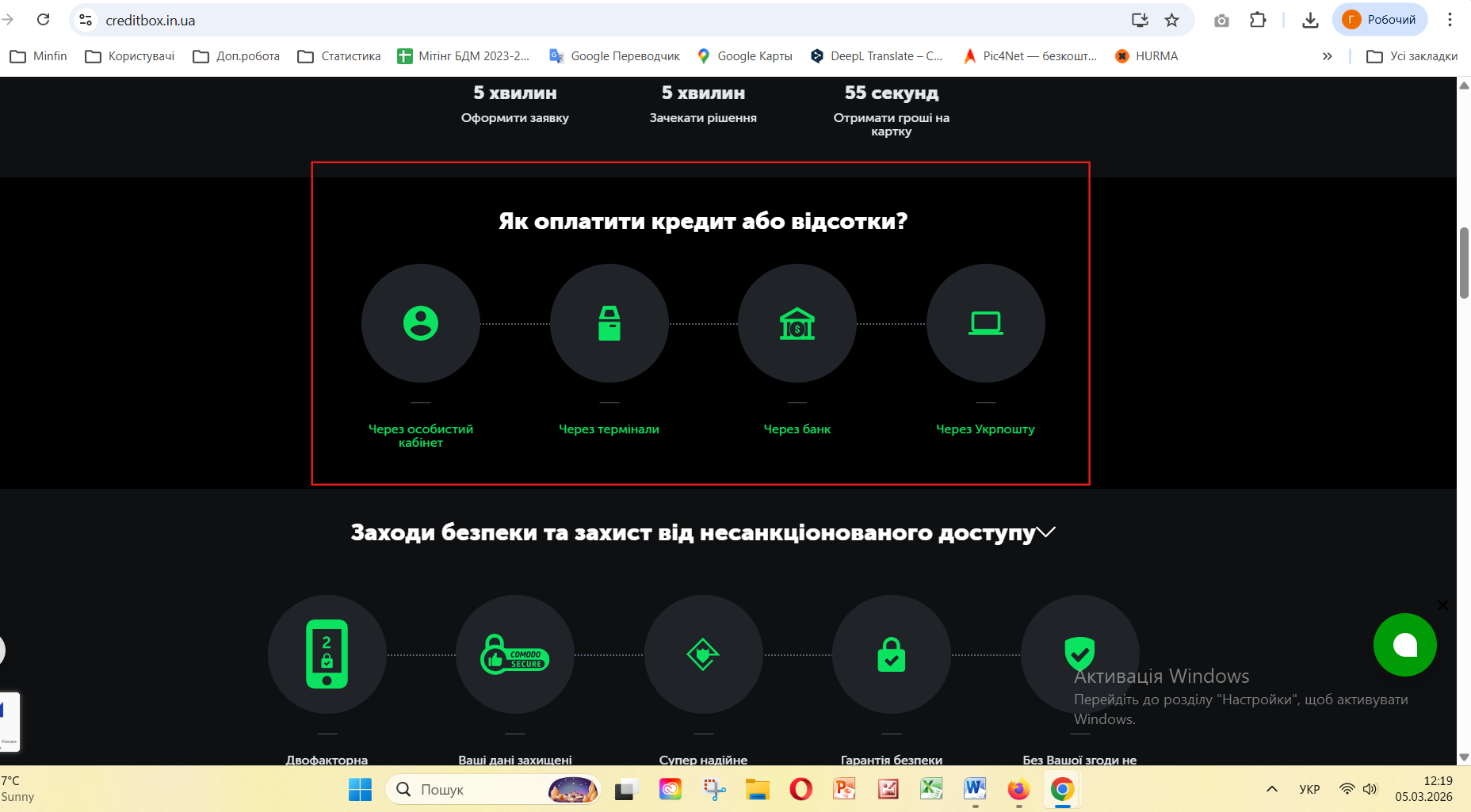
Task: Collapse the Заходи безпеки section chevron
Action: [1046, 532]
